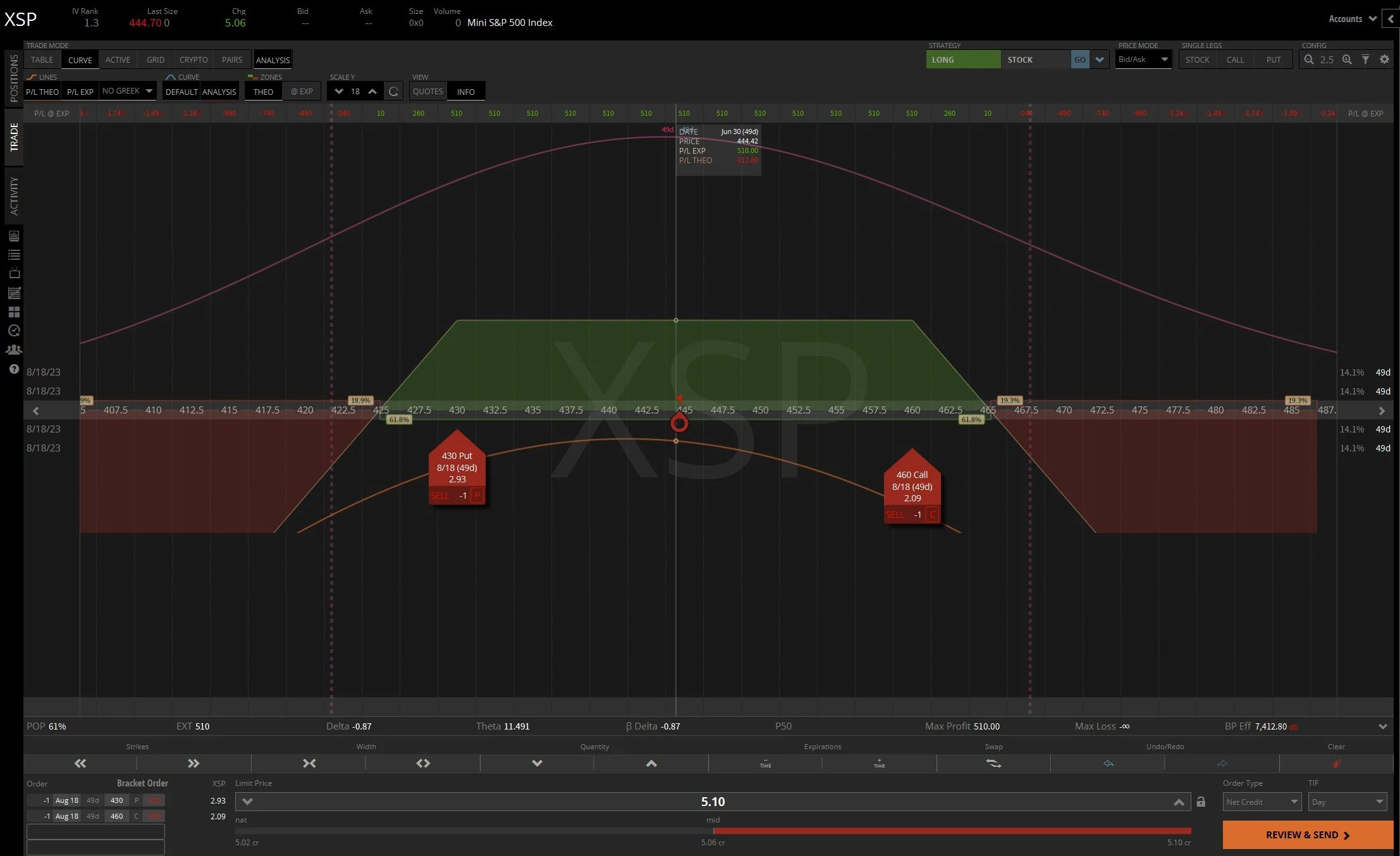The height and width of the screenshot is (856, 1400).
Task: Open the ACTIVITY side tab
Action: point(14,195)
